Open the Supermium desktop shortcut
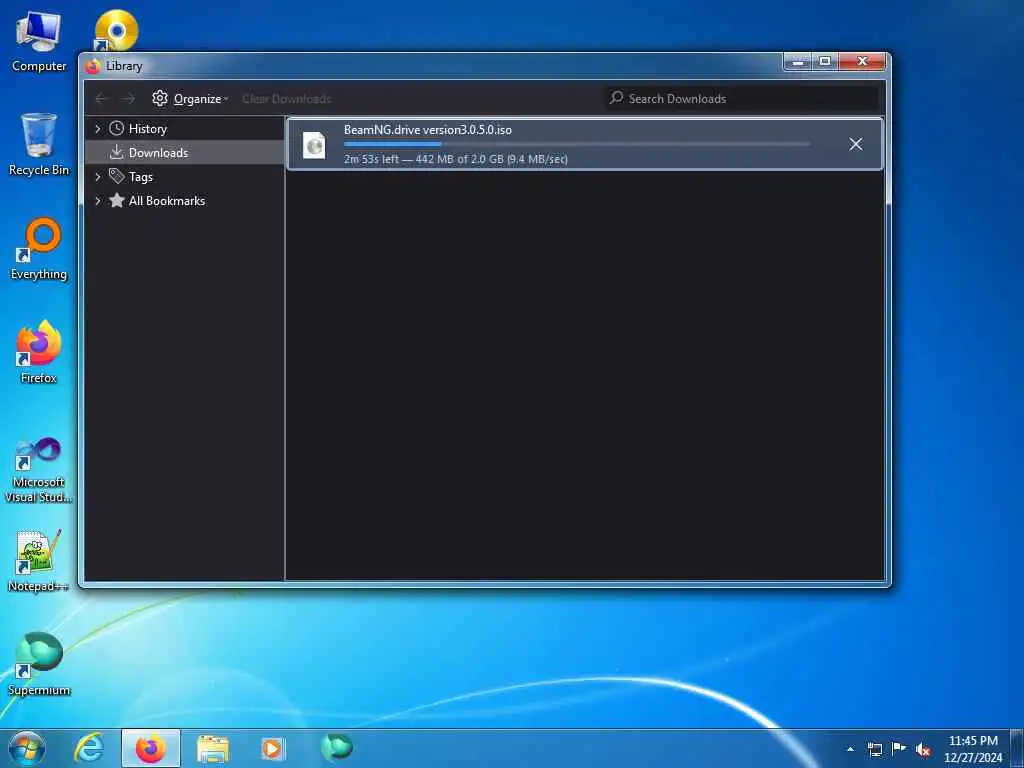 coord(39,664)
